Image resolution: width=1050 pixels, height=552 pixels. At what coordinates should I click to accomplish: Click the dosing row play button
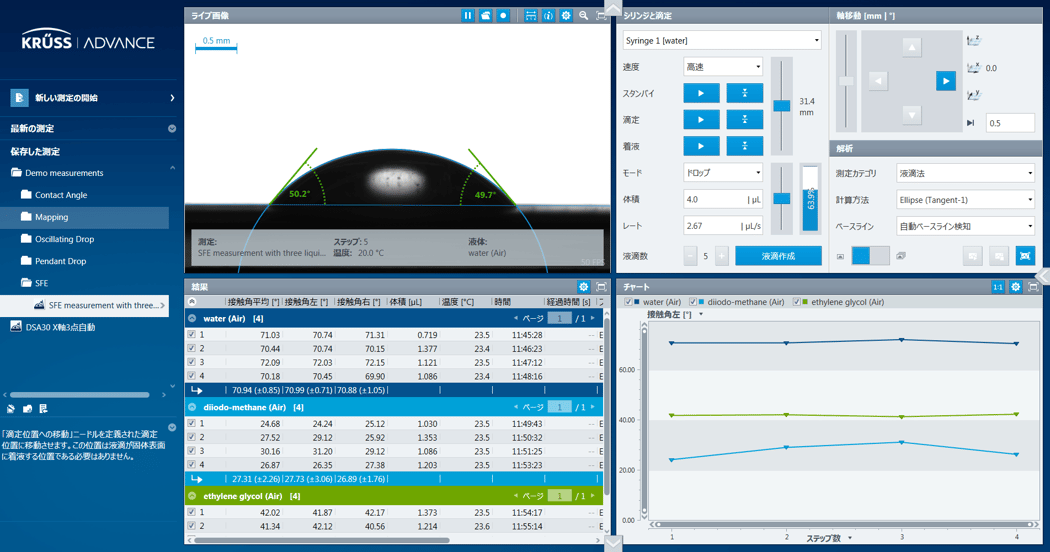click(x=701, y=120)
